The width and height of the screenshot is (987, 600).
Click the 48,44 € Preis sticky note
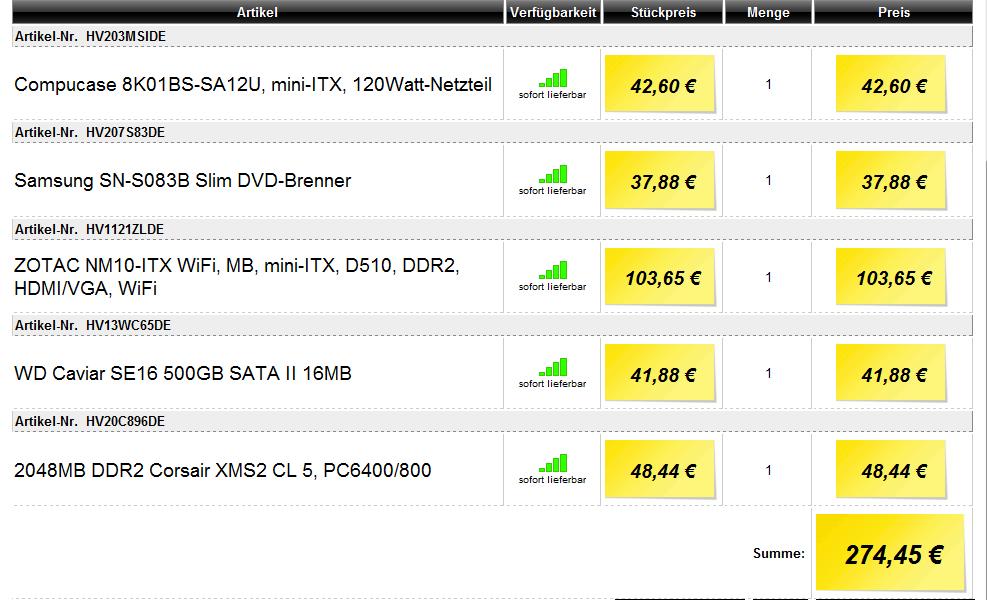tap(891, 470)
